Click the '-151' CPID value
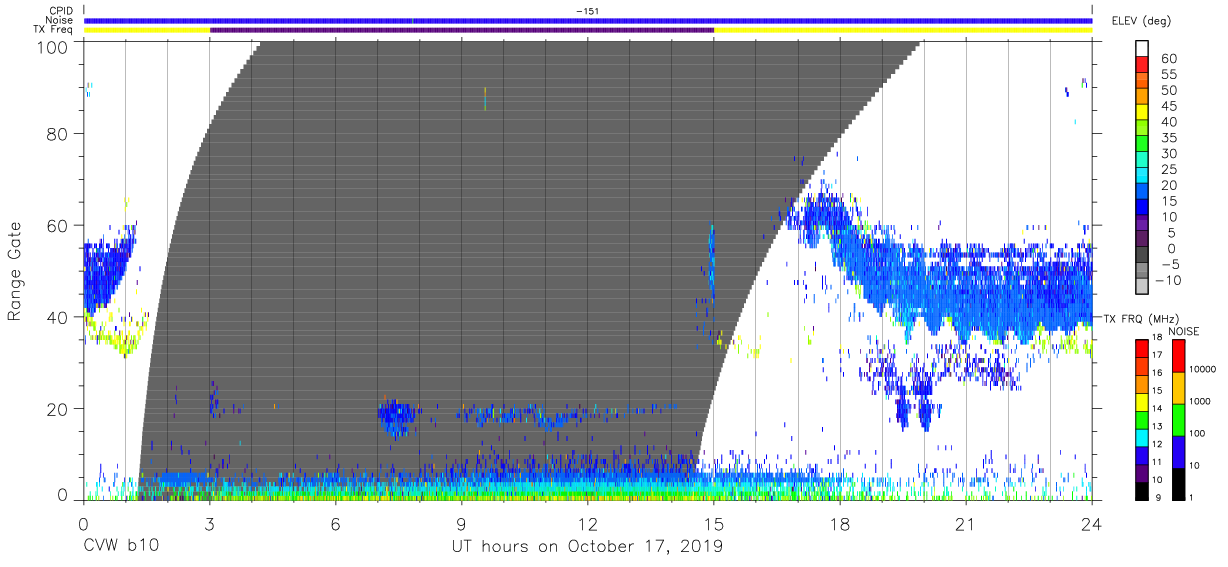Image resolution: width=1228 pixels, height=567 pixels. [588, 11]
